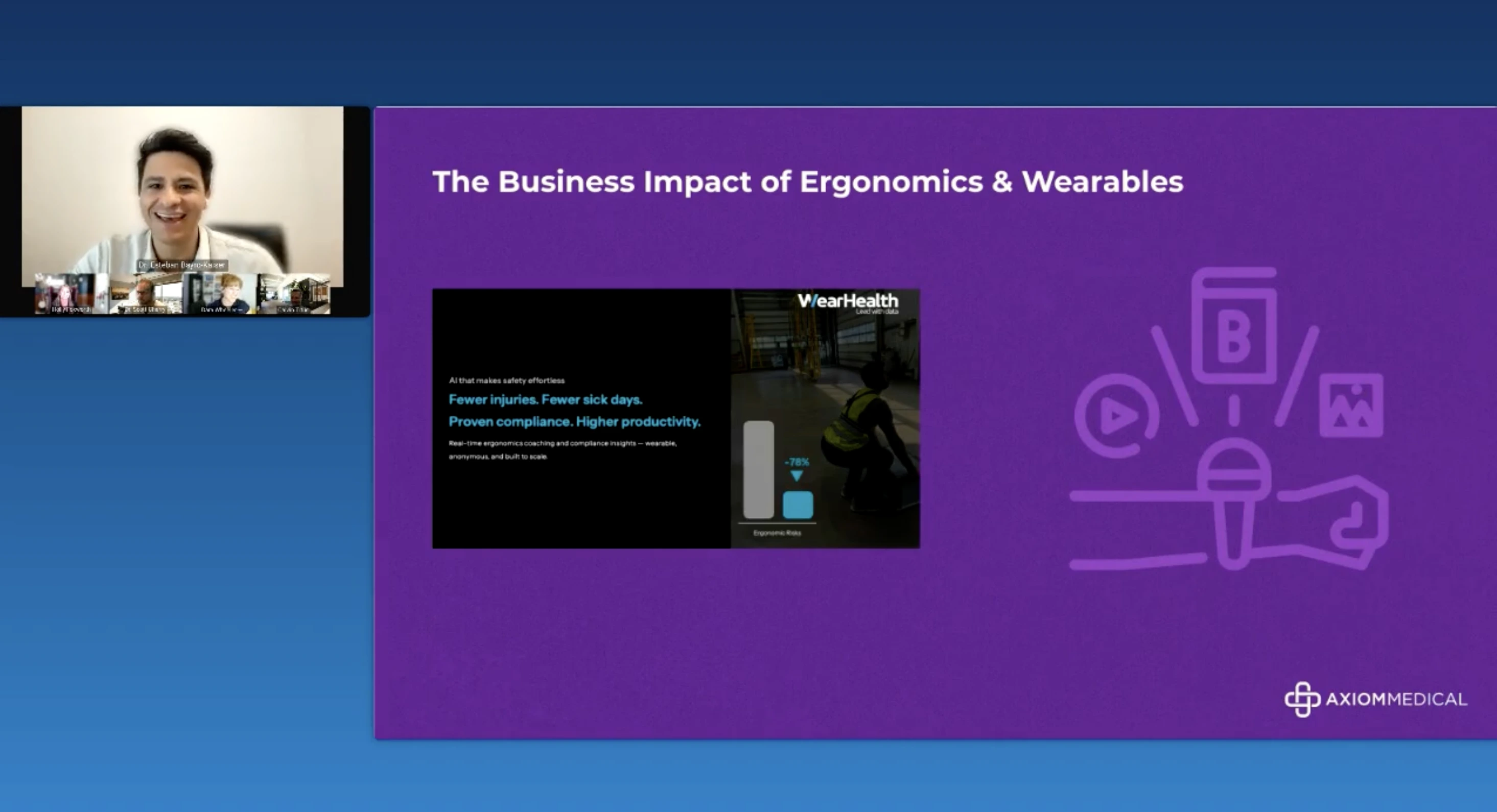Screen dimensions: 1497x812
Task: Click "Proven compliance. Higher productivity." text
Action: [574, 422]
